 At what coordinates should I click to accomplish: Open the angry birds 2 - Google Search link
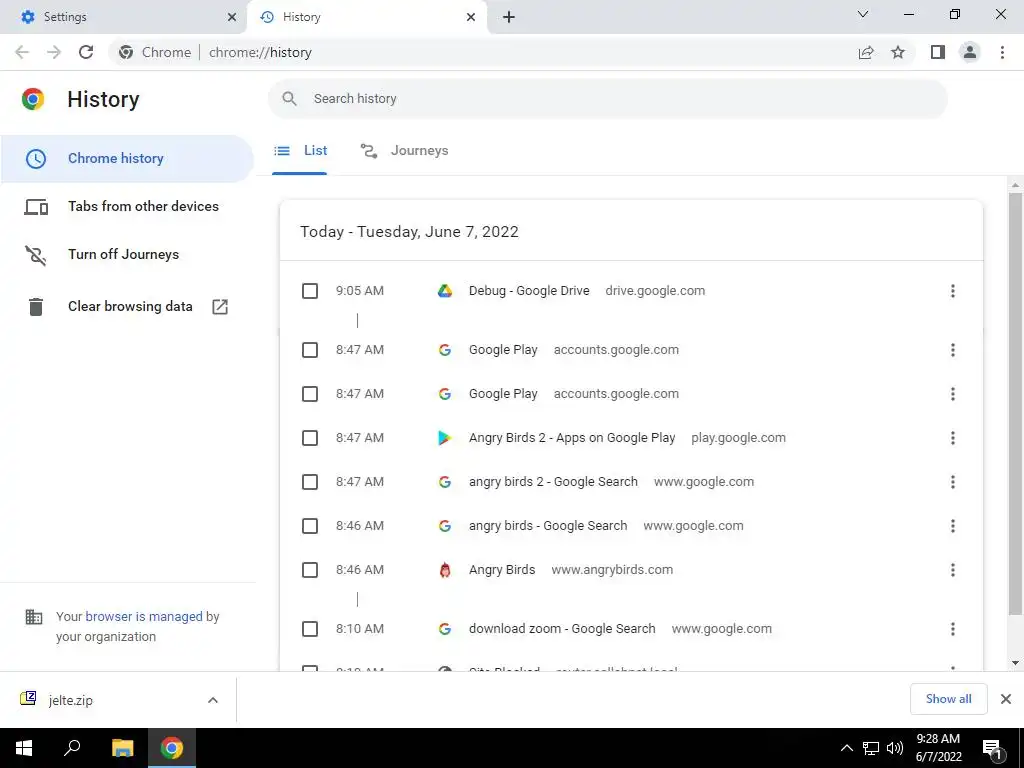pyautogui.click(x=553, y=482)
